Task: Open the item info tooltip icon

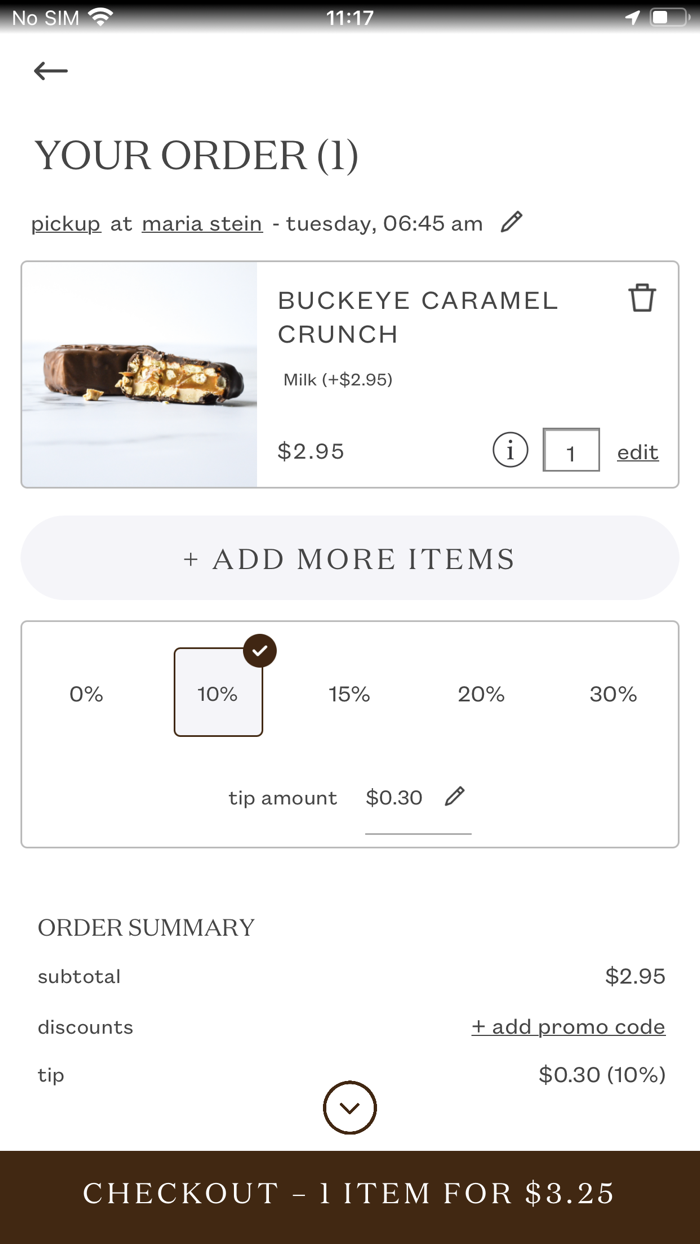Action: tap(510, 450)
